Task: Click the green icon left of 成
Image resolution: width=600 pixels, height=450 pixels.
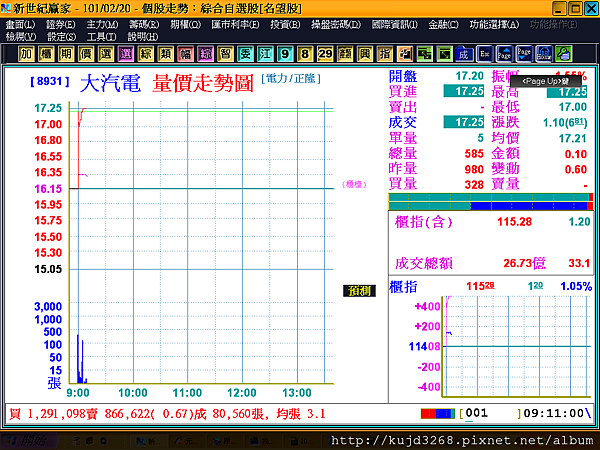Action: click(x=444, y=54)
